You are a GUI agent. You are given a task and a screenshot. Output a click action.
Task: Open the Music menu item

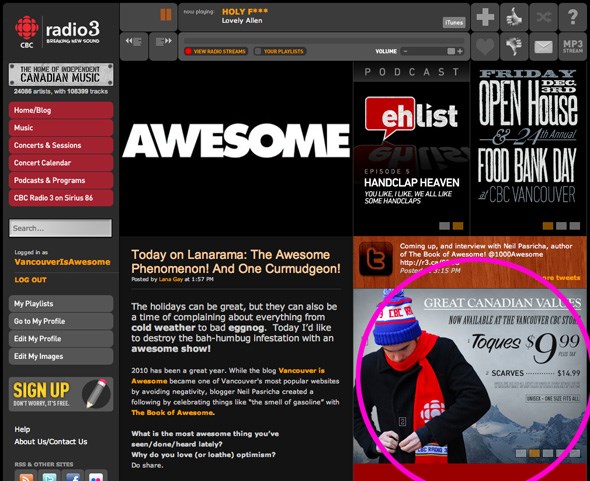click(x=61, y=128)
